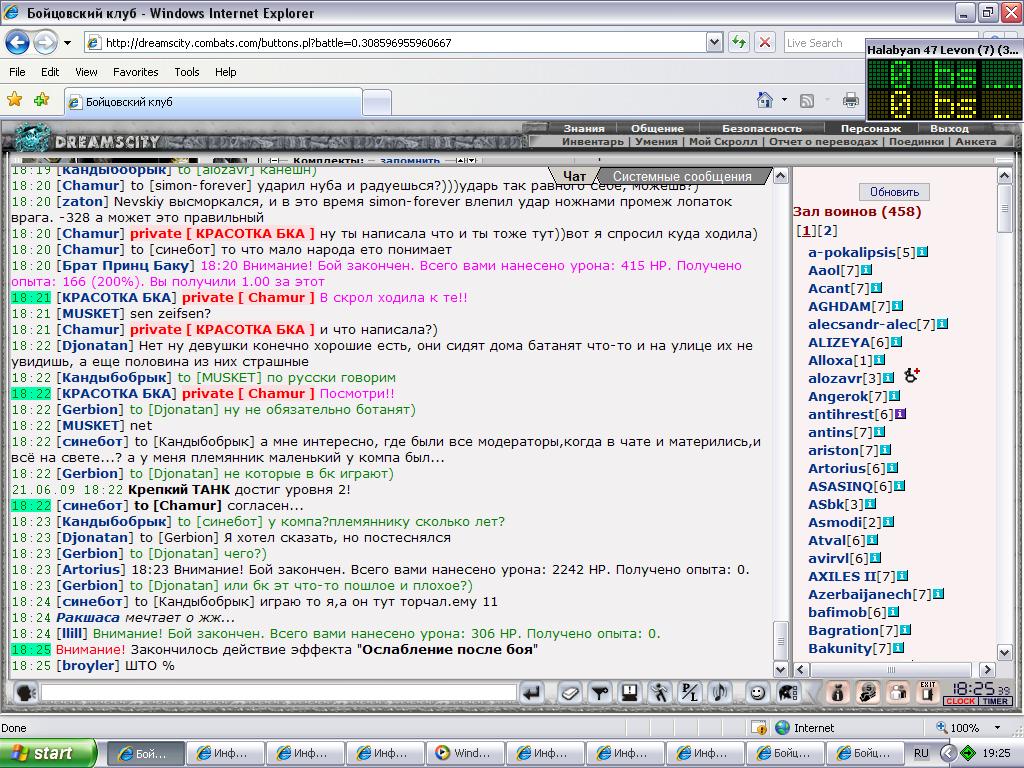Click the Обновить button
The width and height of the screenshot is (1024, 768).
894,192
